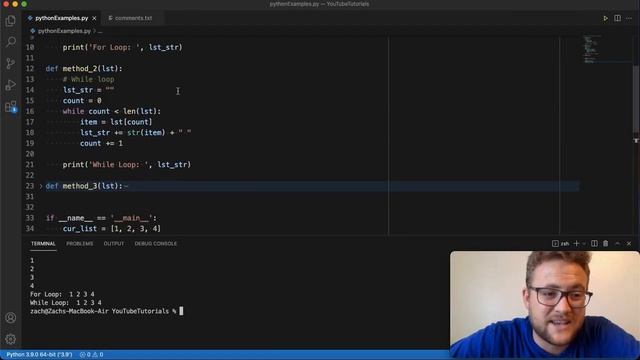Open errors and warnings count in status bar
The image size is (640, 360).
coord(91,355)
